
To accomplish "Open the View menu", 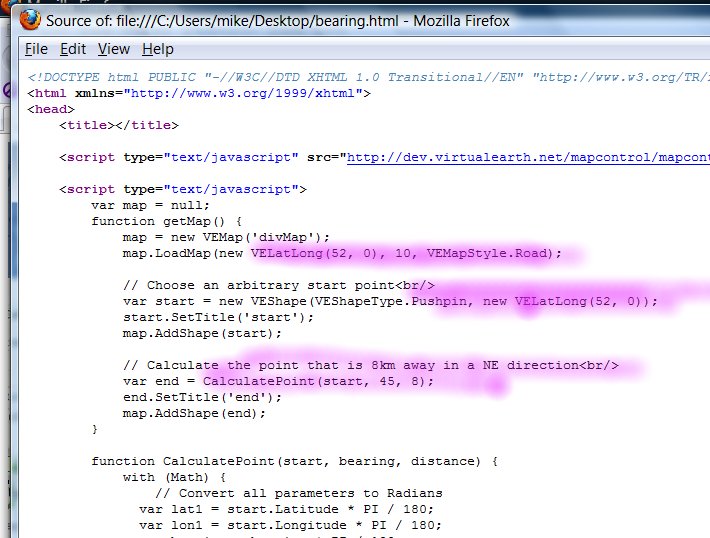I will click(114, 49).
